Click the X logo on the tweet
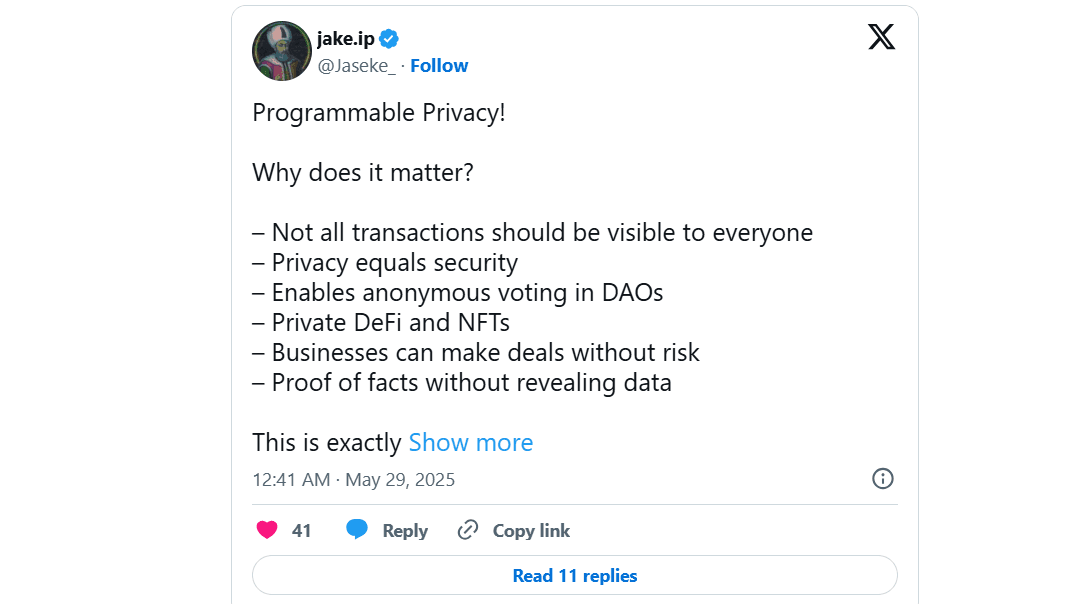The height and width of the screenshot is (604, 1075). coord(881,38)
